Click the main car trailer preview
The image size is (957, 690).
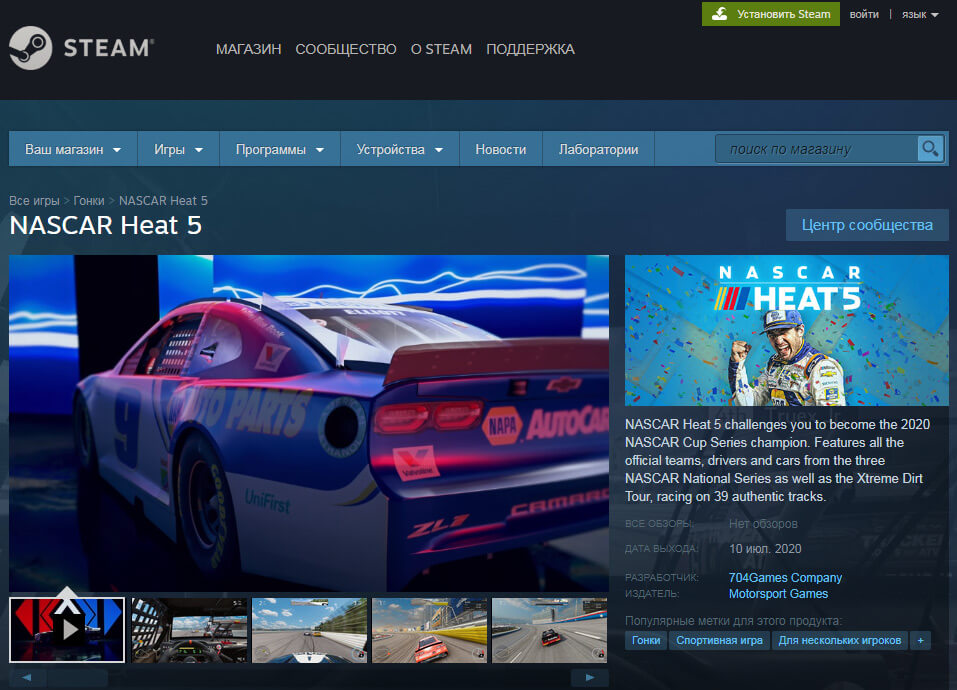click(309, 423)
